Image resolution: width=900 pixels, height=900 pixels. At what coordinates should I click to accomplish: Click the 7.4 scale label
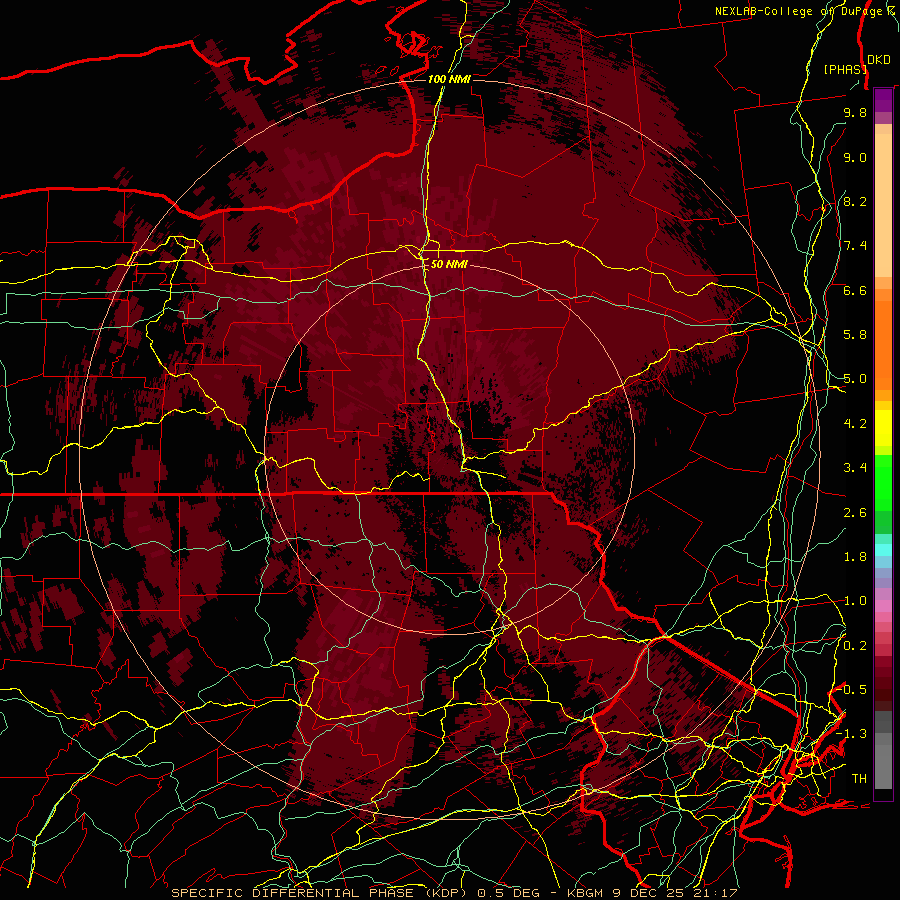click(855, 246)
